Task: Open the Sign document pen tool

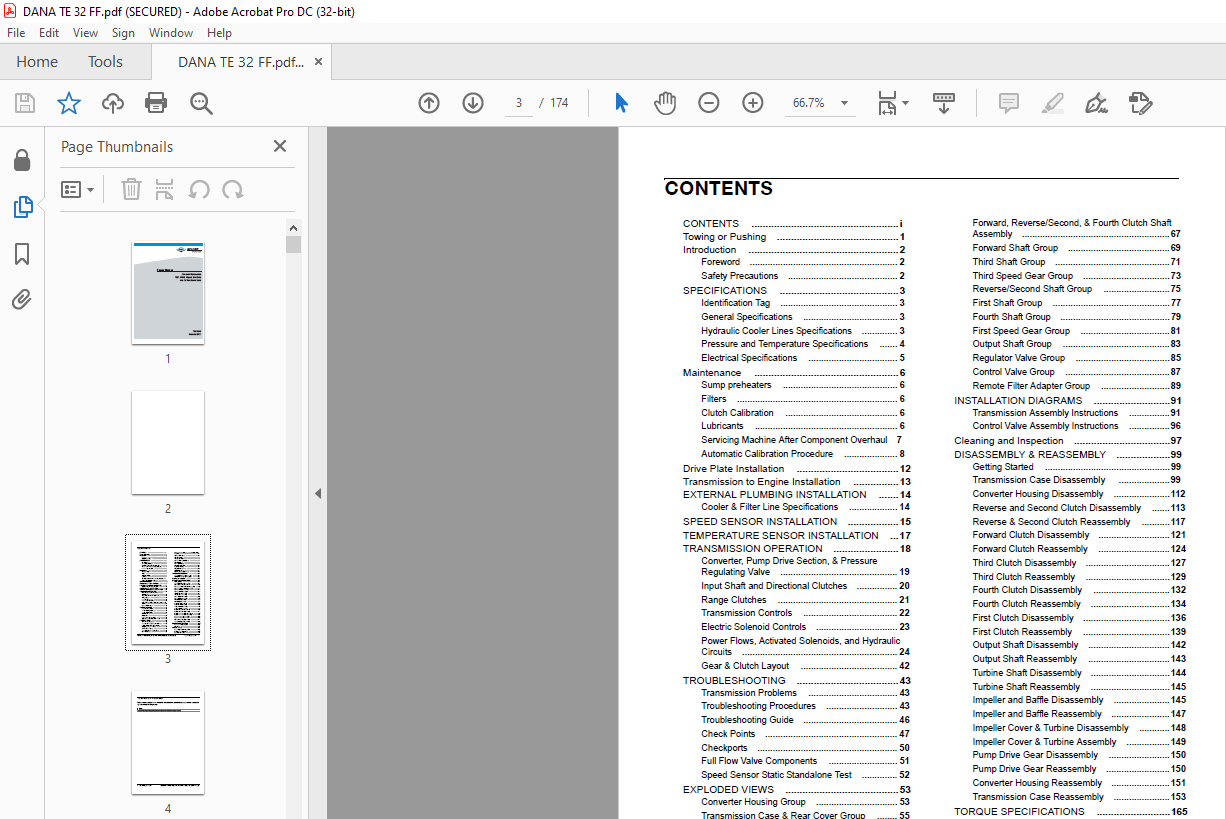Action: pos(1096,103)
